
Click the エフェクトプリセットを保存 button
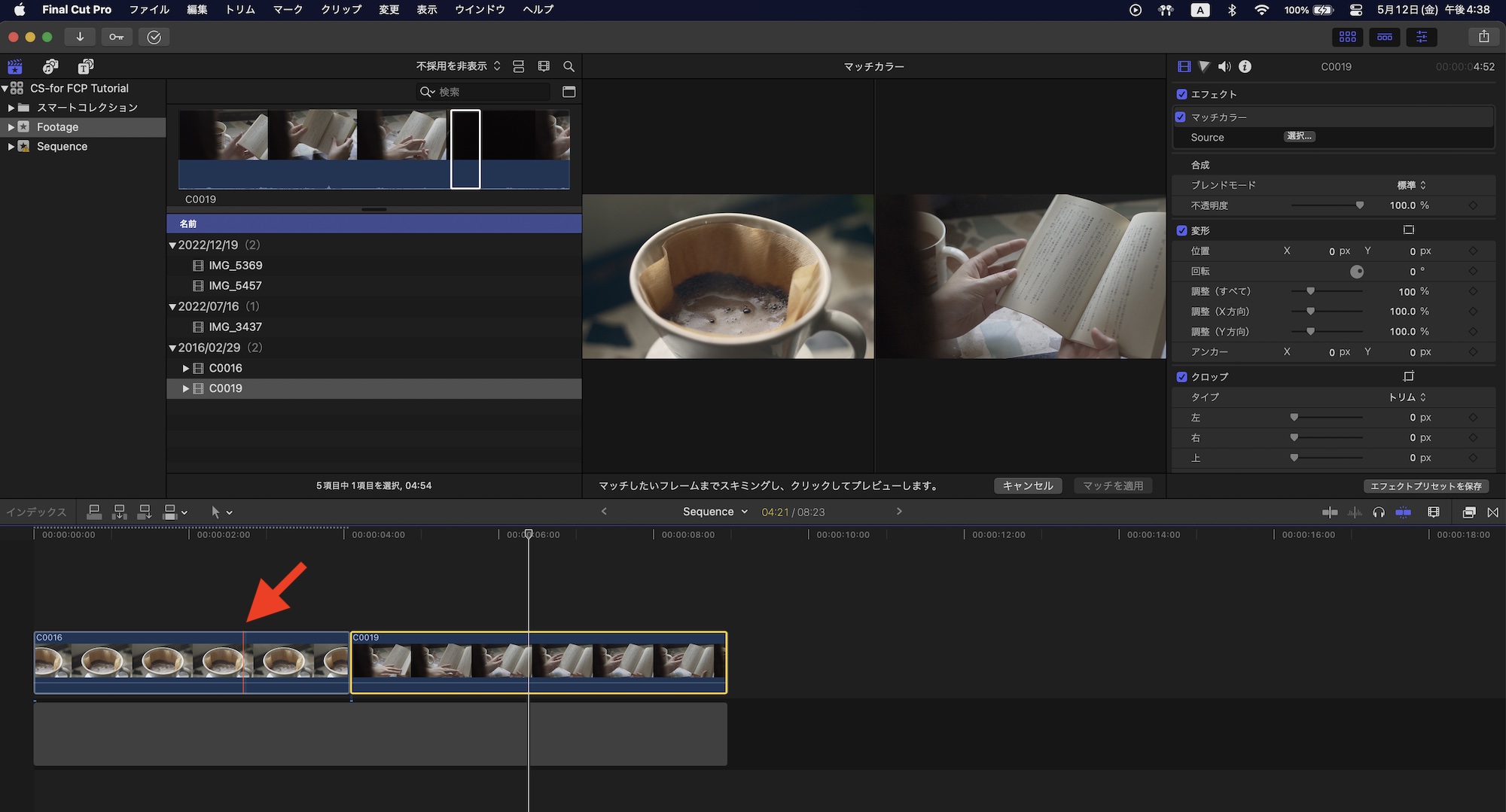point(1425,486)
